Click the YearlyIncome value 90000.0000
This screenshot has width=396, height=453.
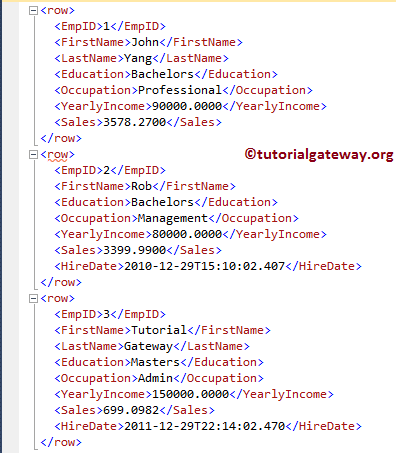187,106
